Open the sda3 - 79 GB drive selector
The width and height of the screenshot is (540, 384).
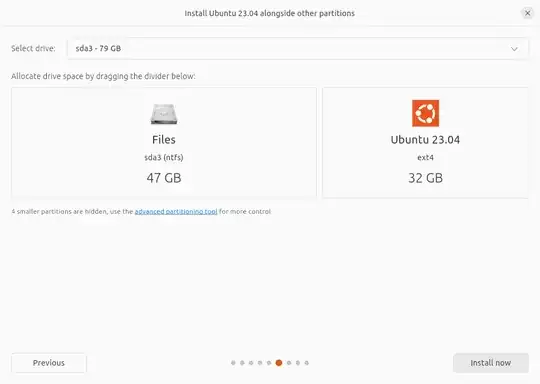click(298, 49)
